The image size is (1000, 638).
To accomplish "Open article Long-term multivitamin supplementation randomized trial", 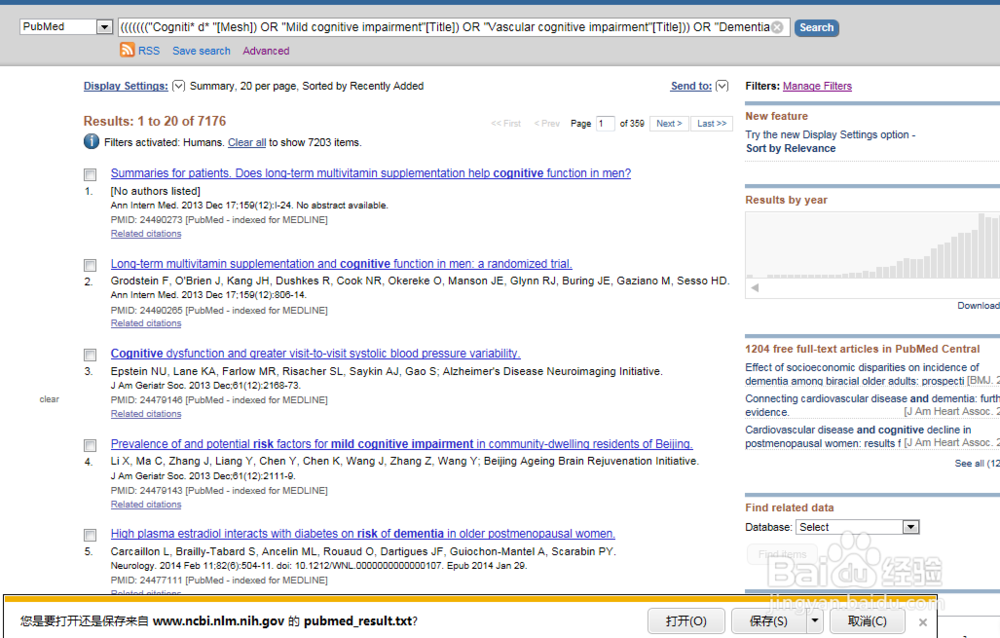I will pyautogui.click(x=341, y=263).
